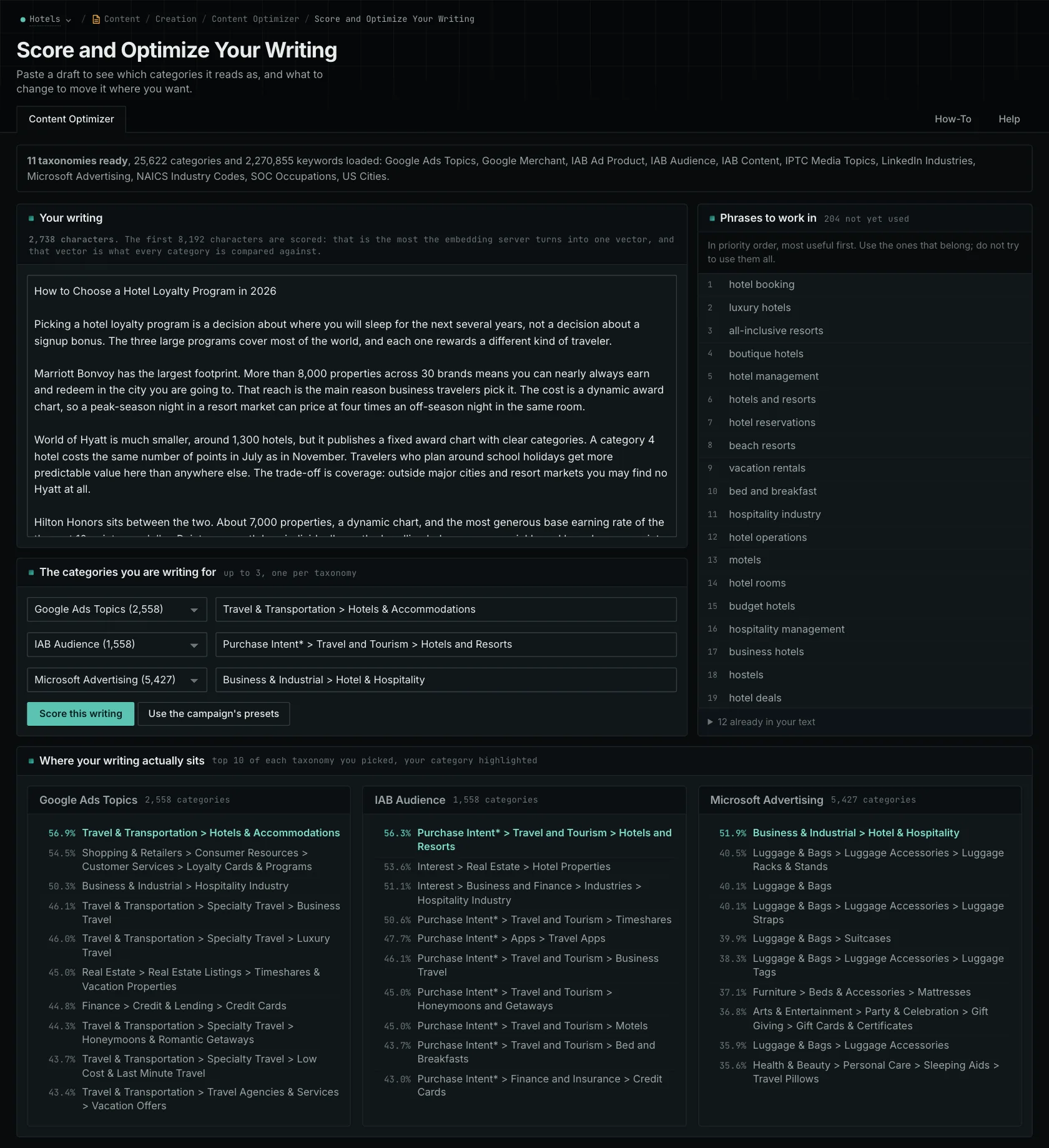The image size is (1049, 1148).
Task: Click the Beds & Accessories > Mattresses row
Action: pos(865,992)
